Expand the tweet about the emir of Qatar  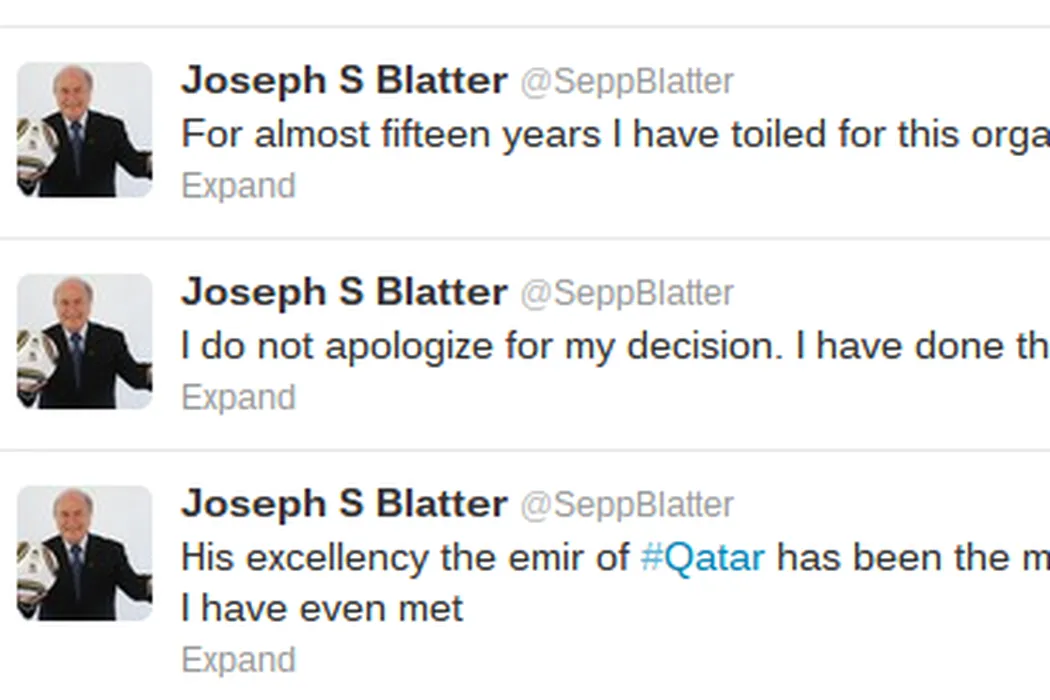pyautogui.click(x=238, y=660)
